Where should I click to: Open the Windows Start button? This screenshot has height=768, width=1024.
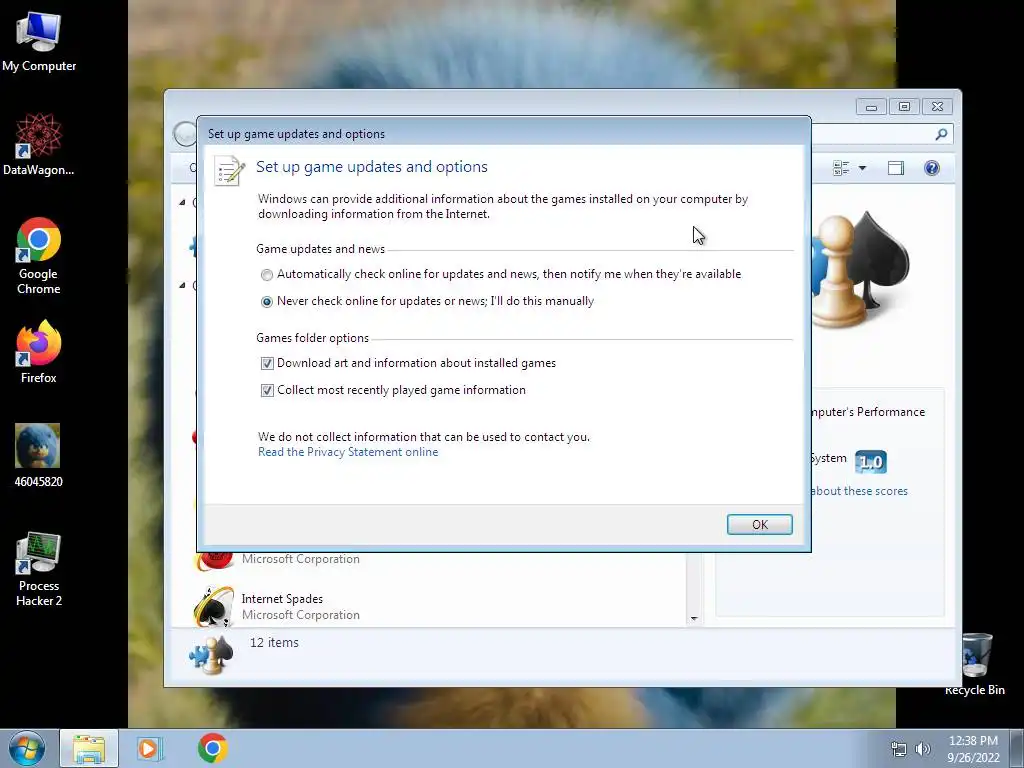click(x=27, y=748)
